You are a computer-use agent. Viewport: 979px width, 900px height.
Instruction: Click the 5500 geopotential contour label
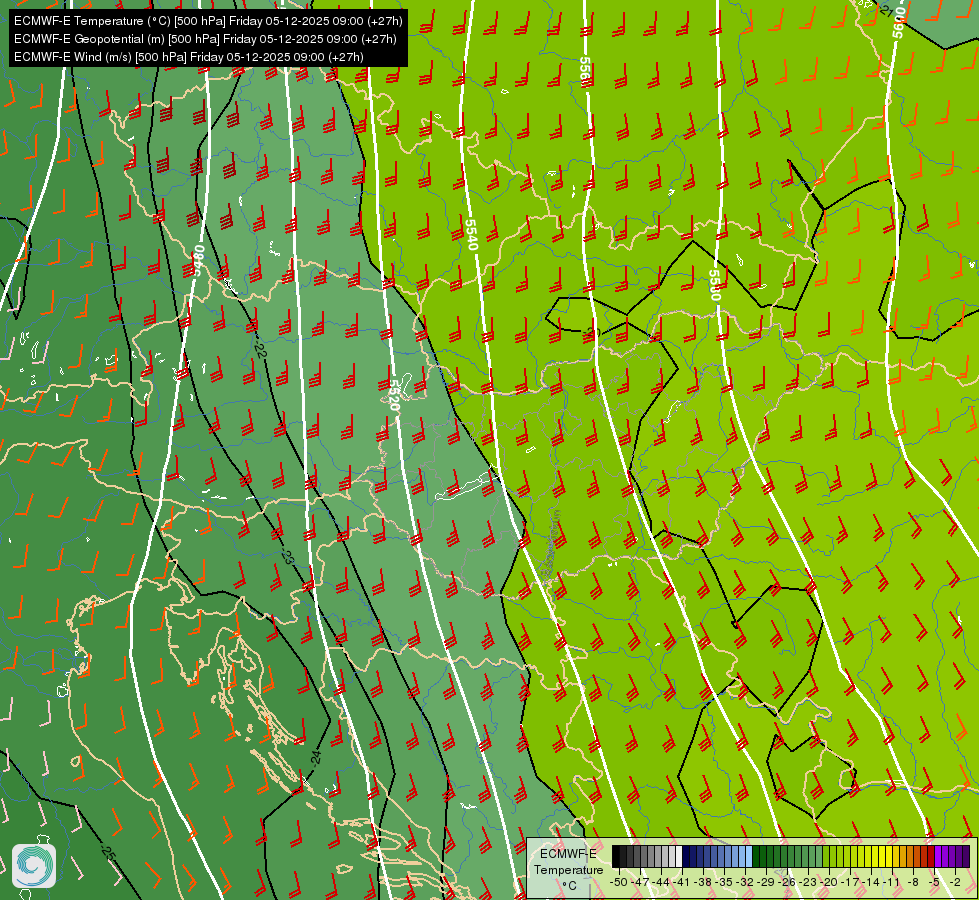tap(715, 285)
